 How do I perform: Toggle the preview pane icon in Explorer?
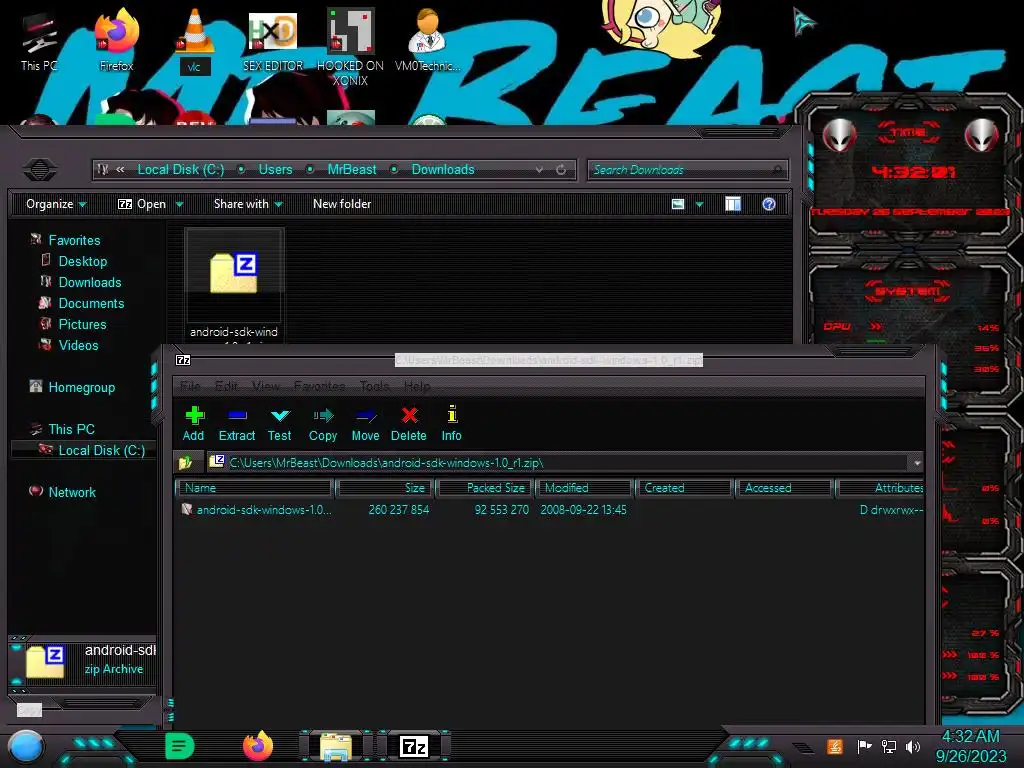(733, 204)
